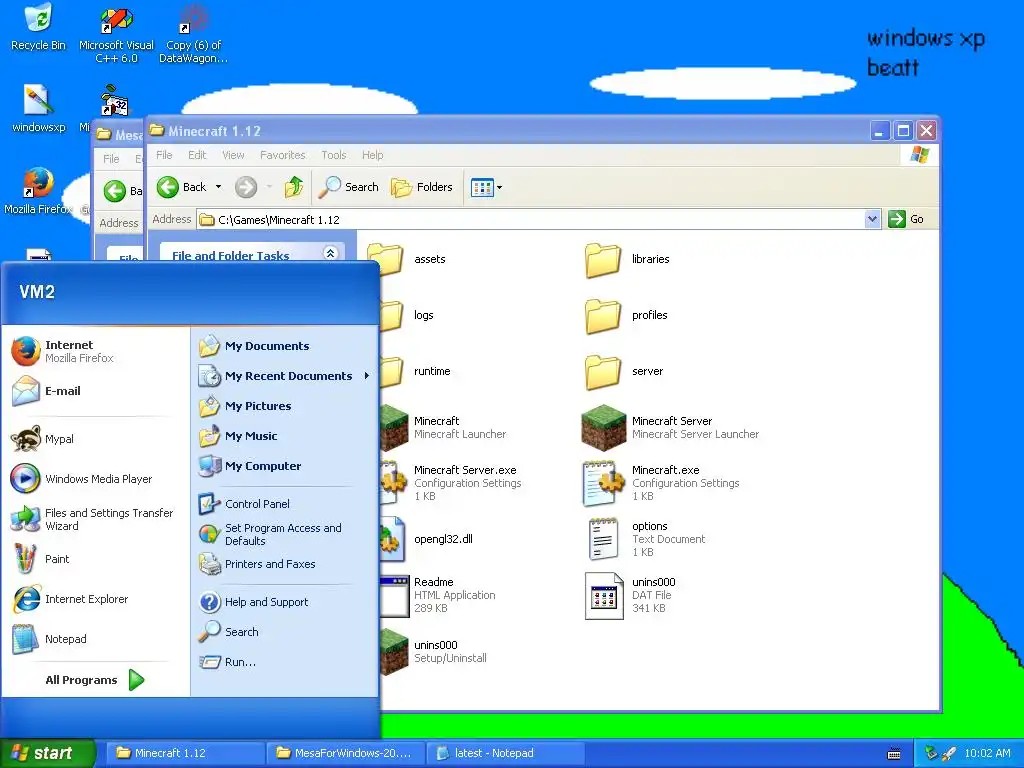The image size is (1024, 768).
Task: Open My Computer from Start menu
Action: tap(285, 466)
